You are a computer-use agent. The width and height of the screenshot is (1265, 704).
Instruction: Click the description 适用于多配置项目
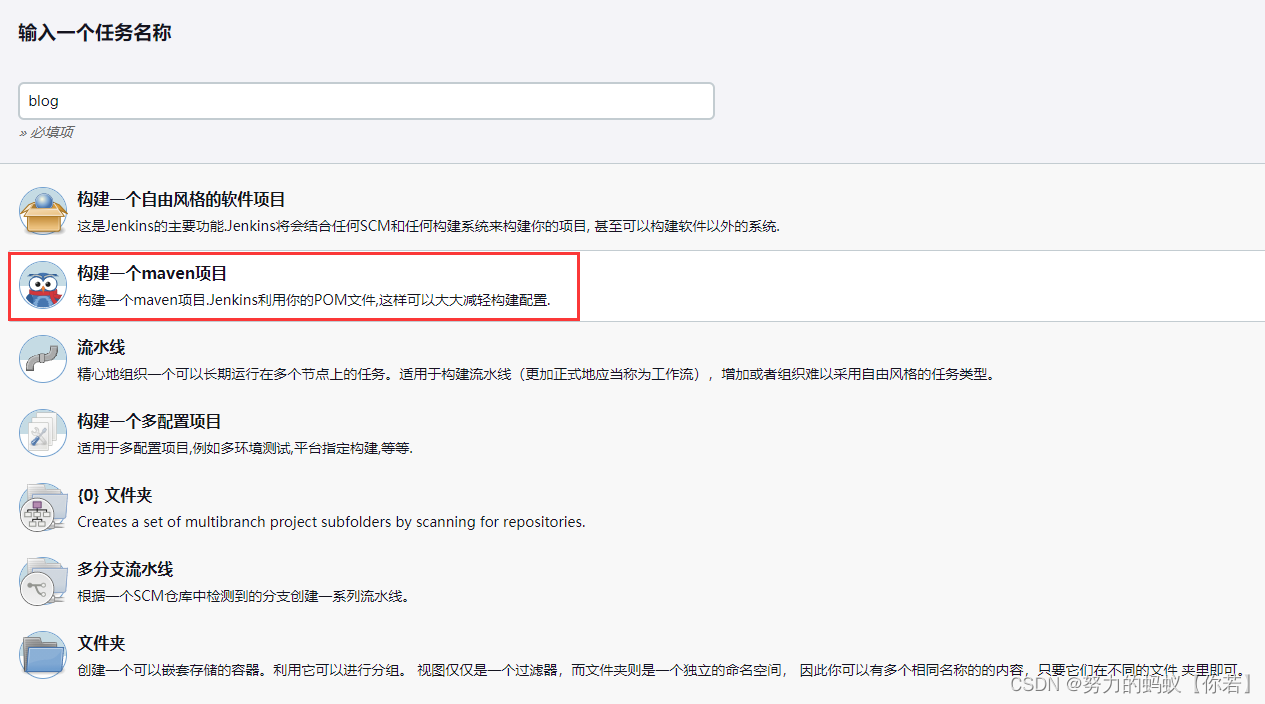[x=245, y=448]
